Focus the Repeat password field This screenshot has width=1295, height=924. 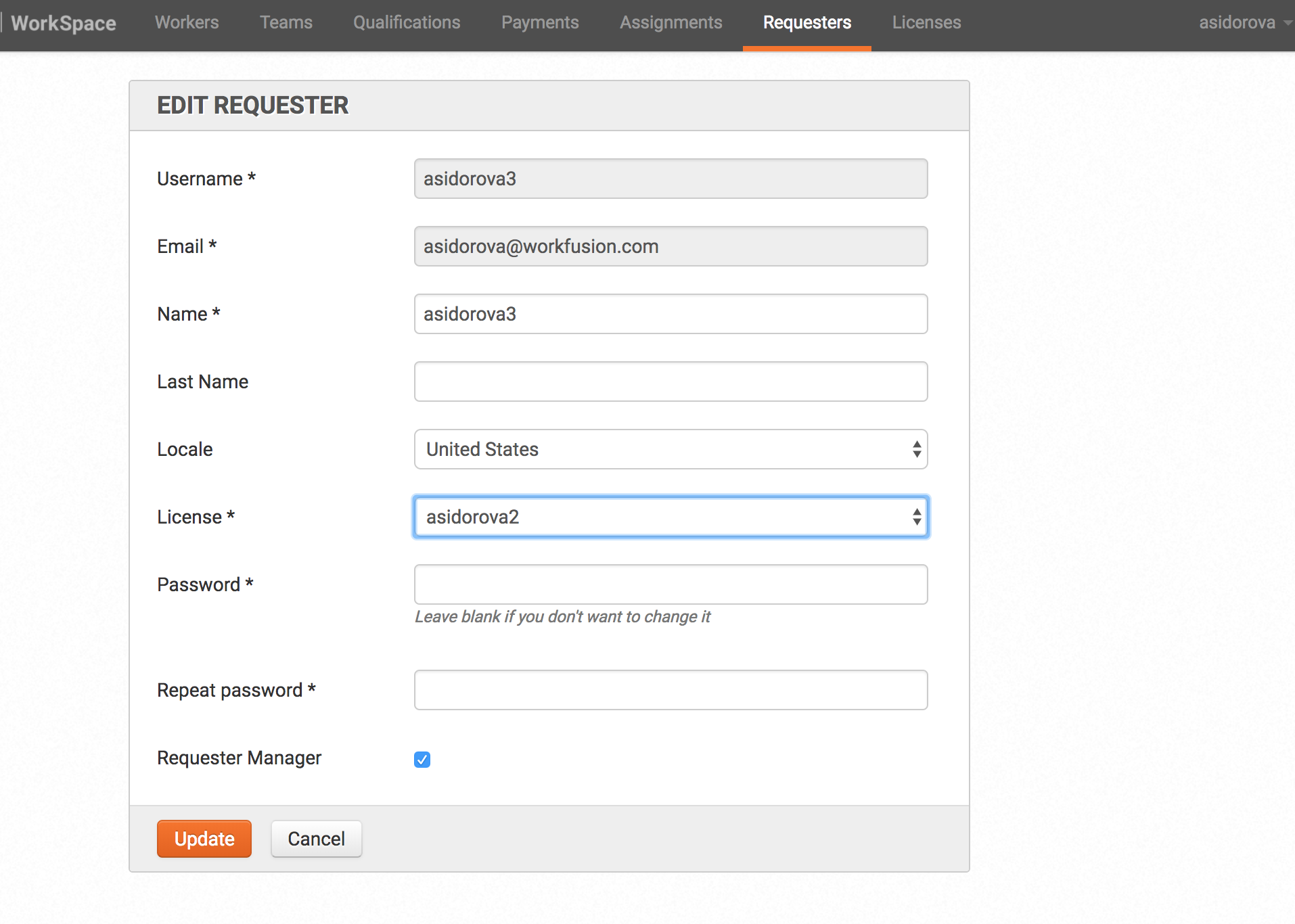671,690
